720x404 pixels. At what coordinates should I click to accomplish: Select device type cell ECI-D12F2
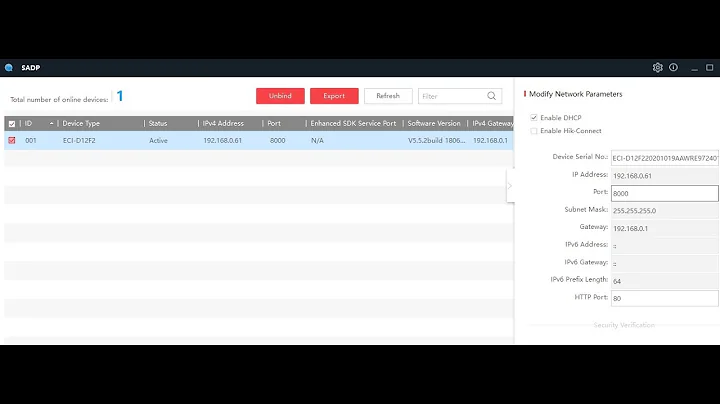pos(79,140)
